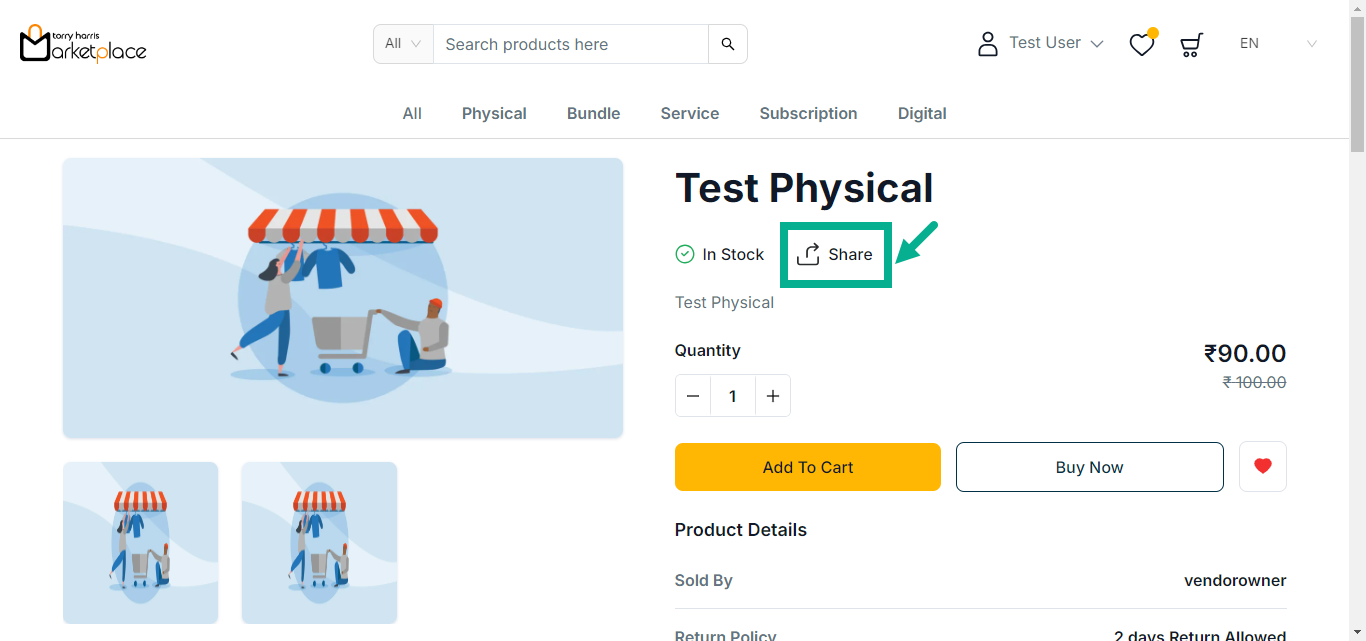Select the Physical category tab
The image size is (1366, 641).
[x=494, y=114]
